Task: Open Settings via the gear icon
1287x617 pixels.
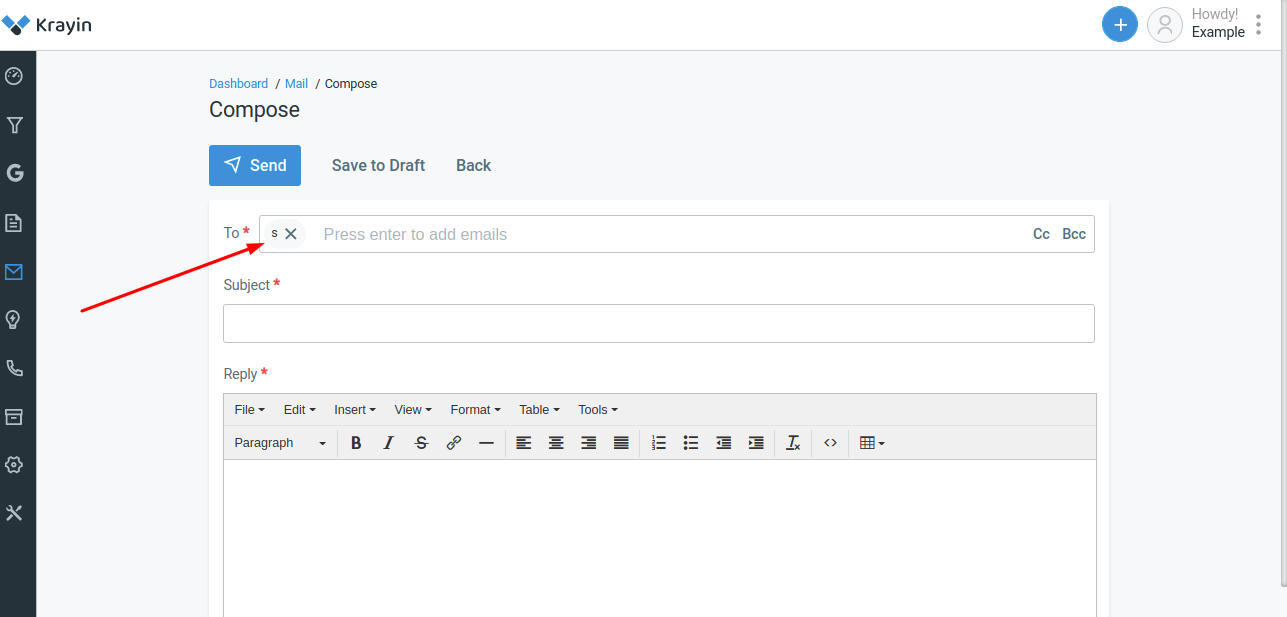Action: click(16, 464)
